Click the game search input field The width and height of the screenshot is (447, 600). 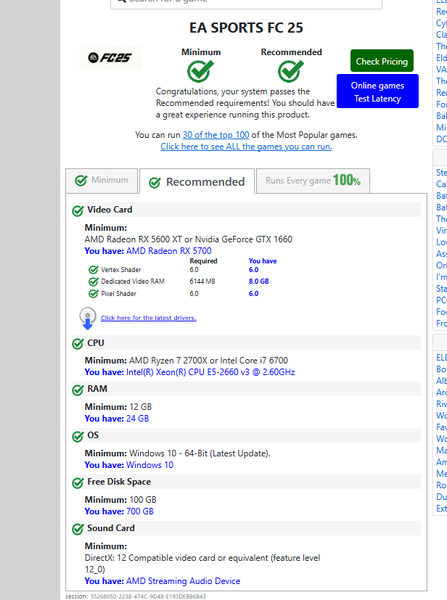246,3
